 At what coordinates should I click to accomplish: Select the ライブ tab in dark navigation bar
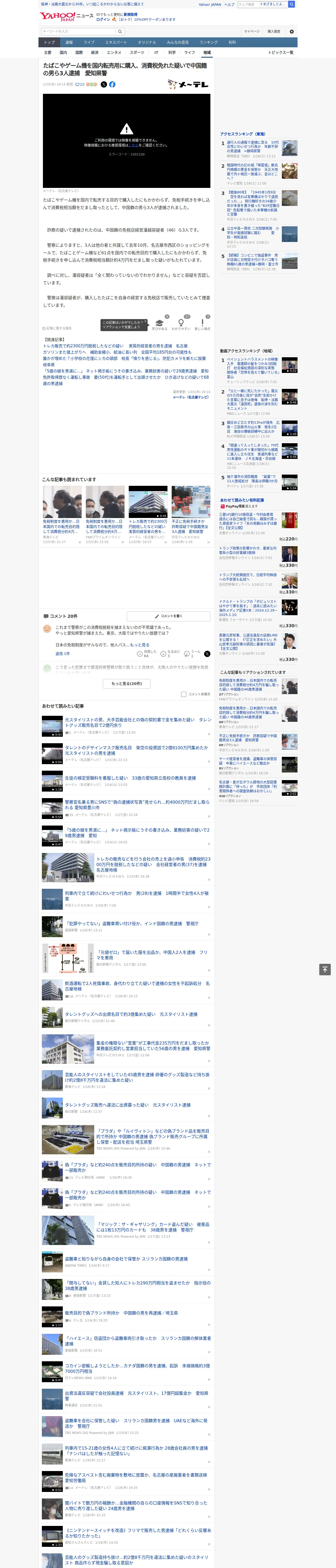pyautogui.click(x=89, y=43)
